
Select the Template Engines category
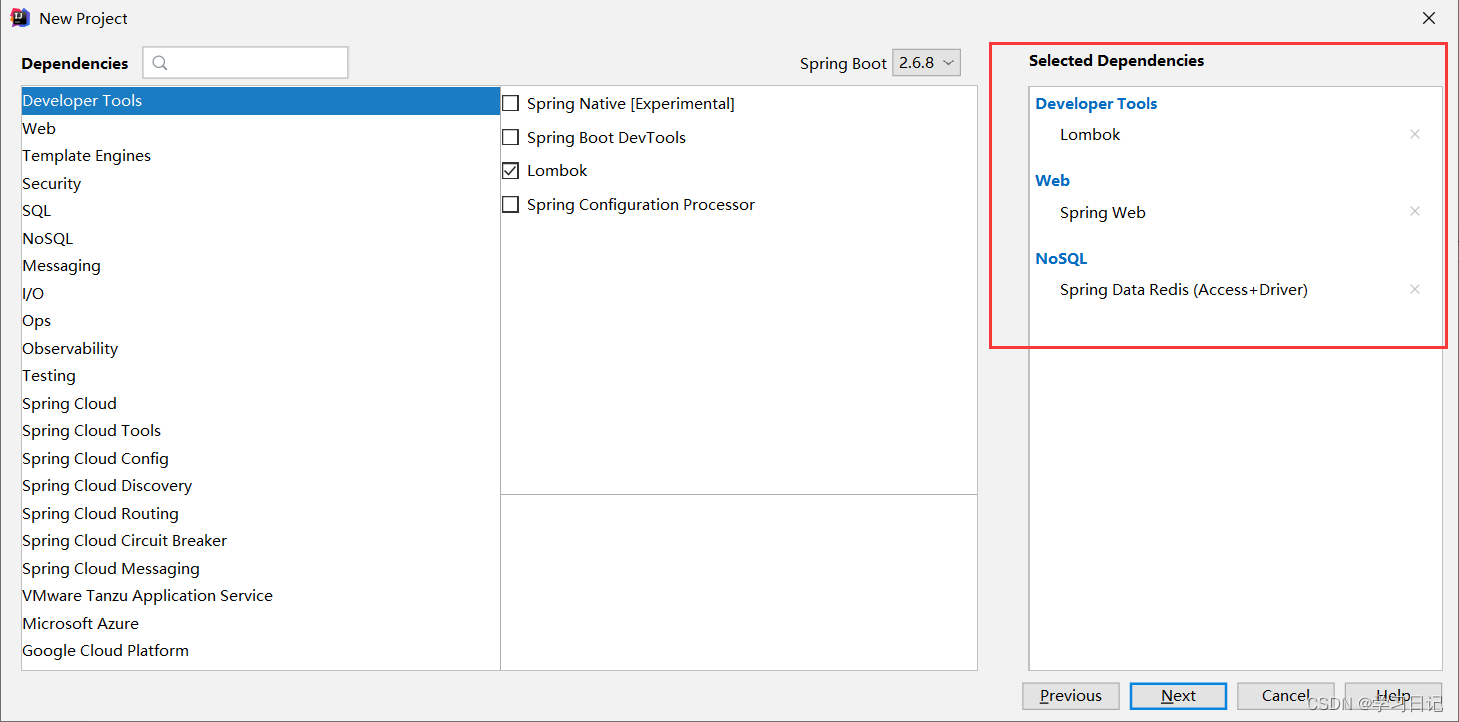(261, 156)
